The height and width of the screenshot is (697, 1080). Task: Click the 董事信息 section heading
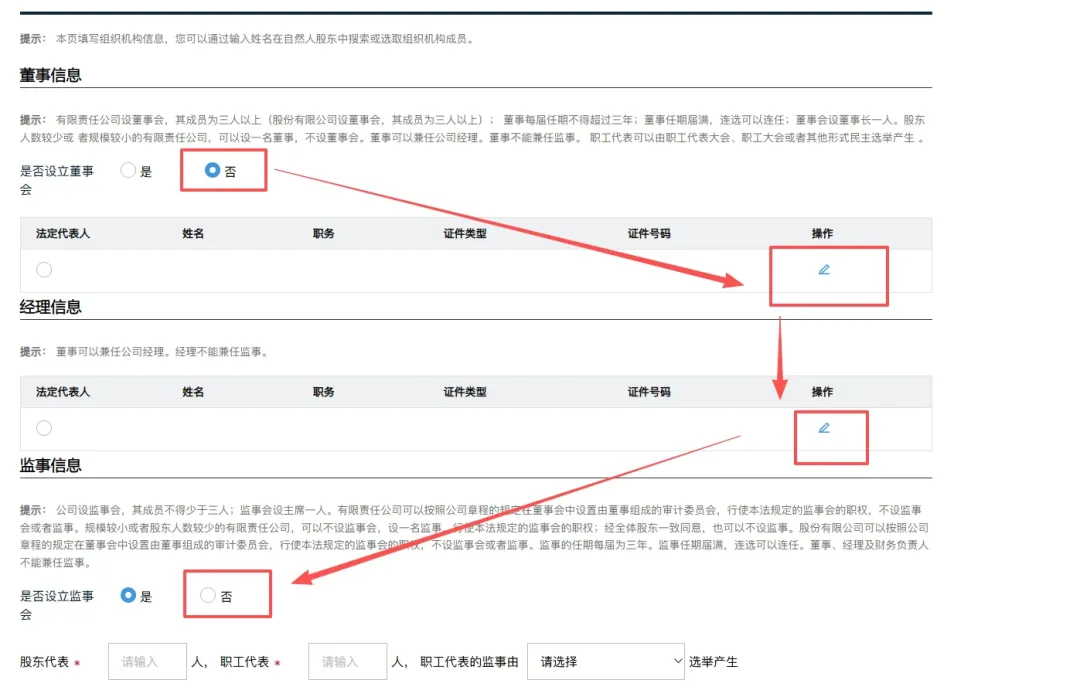[x=48, y=75]
